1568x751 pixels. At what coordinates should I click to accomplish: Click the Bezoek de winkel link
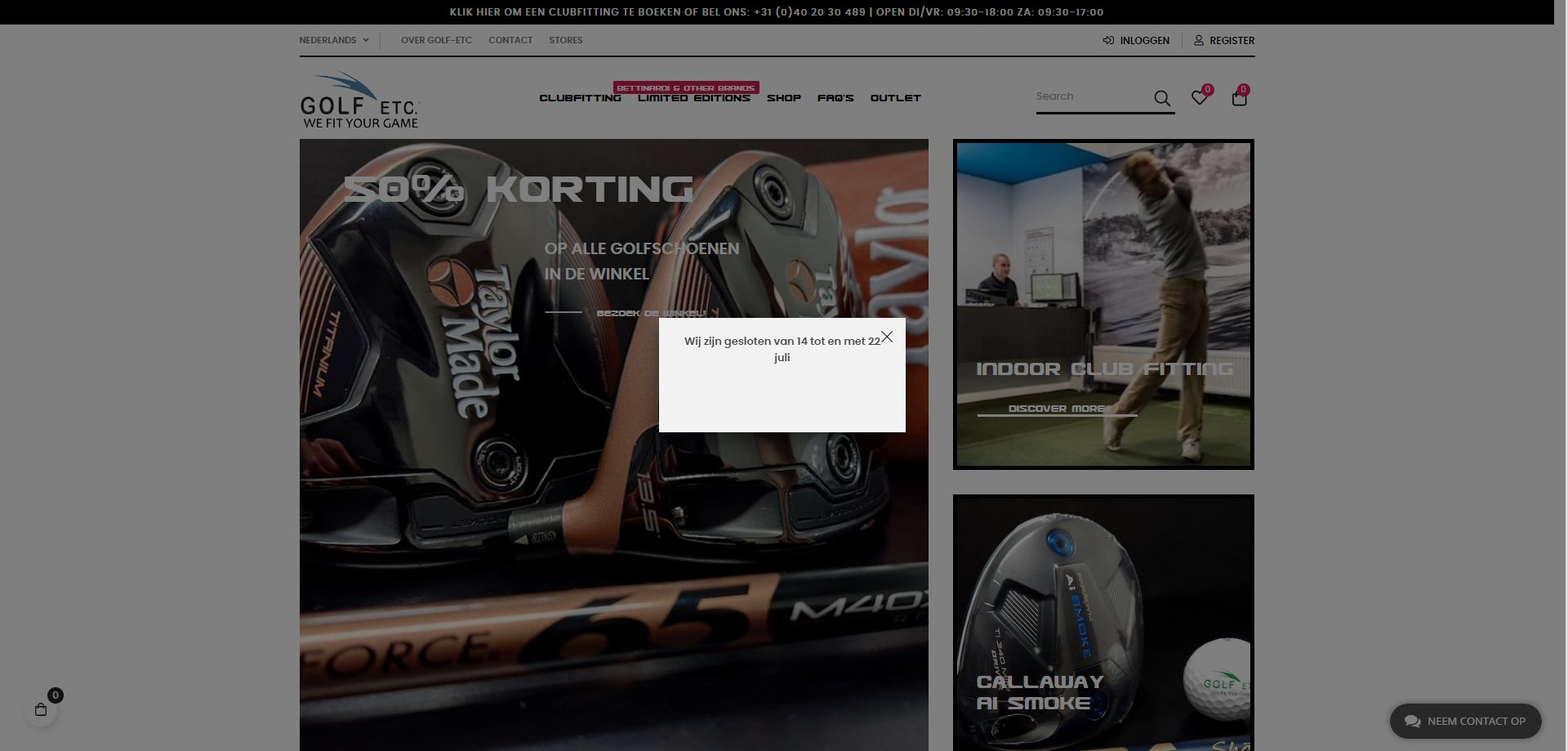click(x=652, y=313)
